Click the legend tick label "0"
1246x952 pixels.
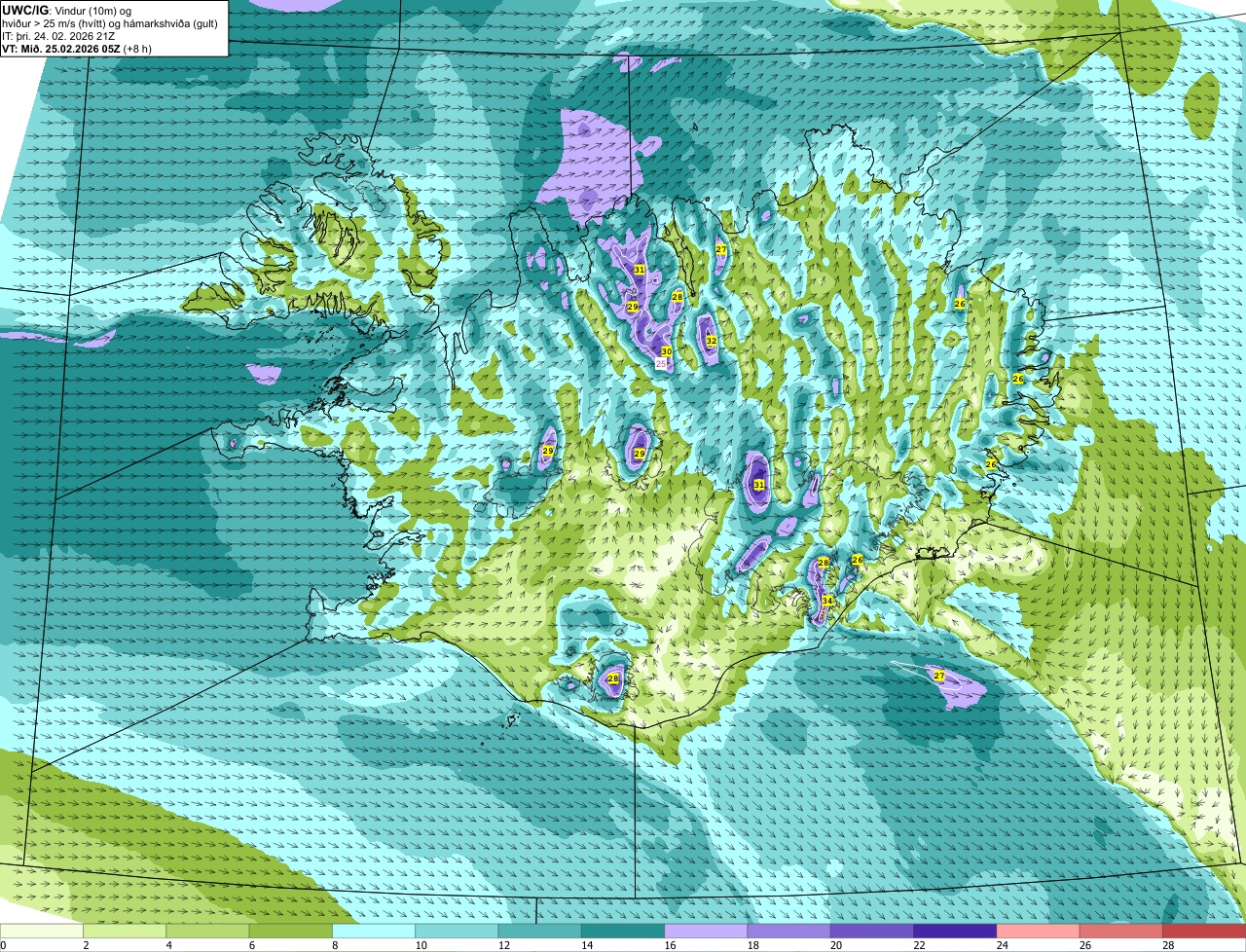(4, 945)
